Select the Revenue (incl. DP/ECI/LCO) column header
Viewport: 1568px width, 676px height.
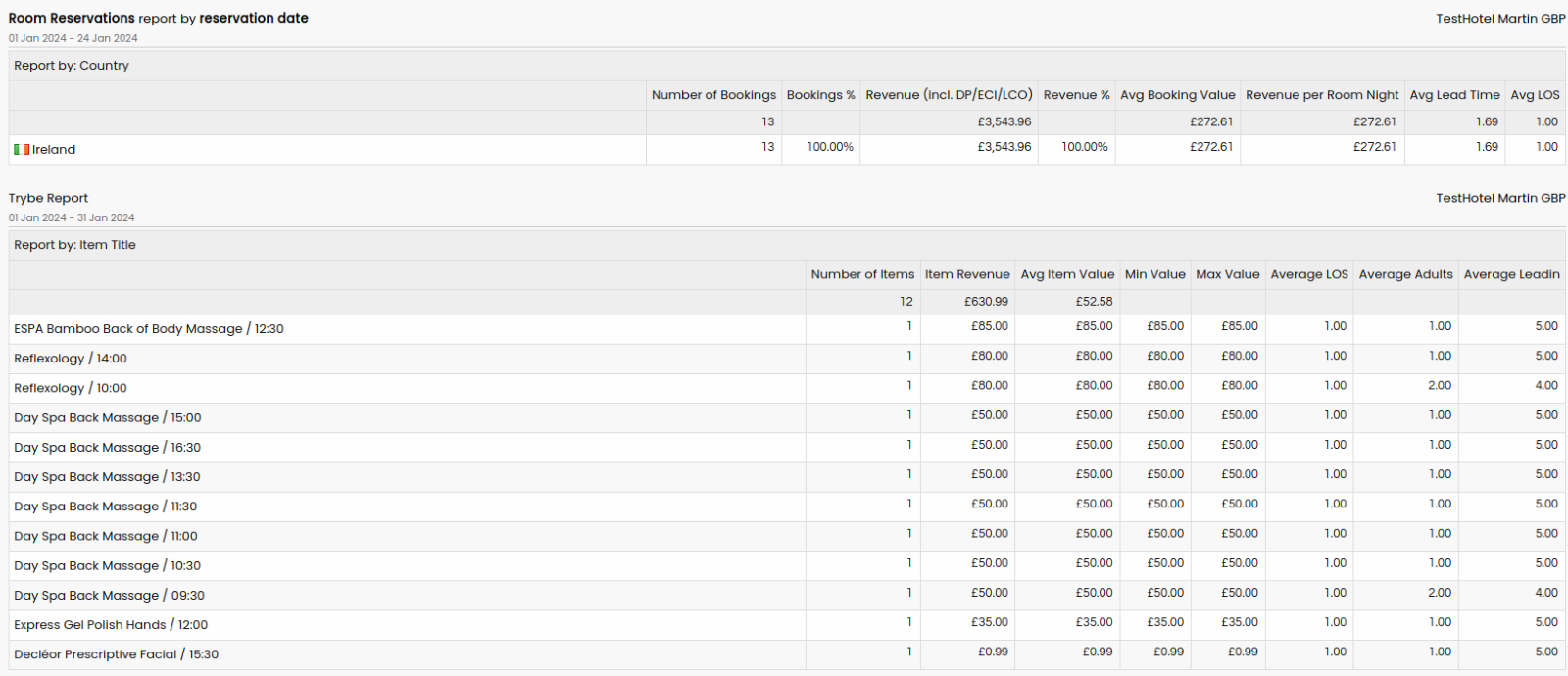[x=949, y=95]
